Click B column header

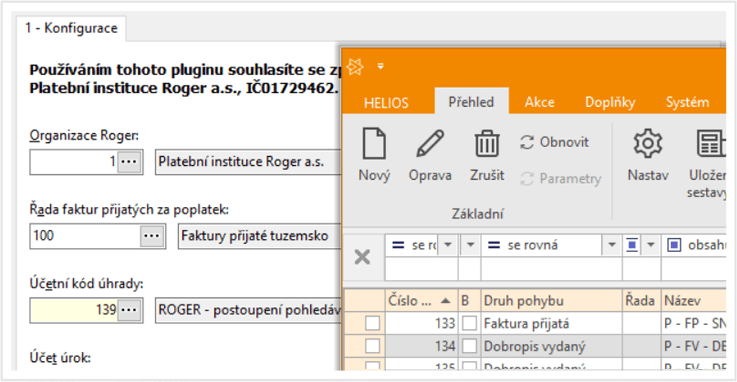pos(469,301)
